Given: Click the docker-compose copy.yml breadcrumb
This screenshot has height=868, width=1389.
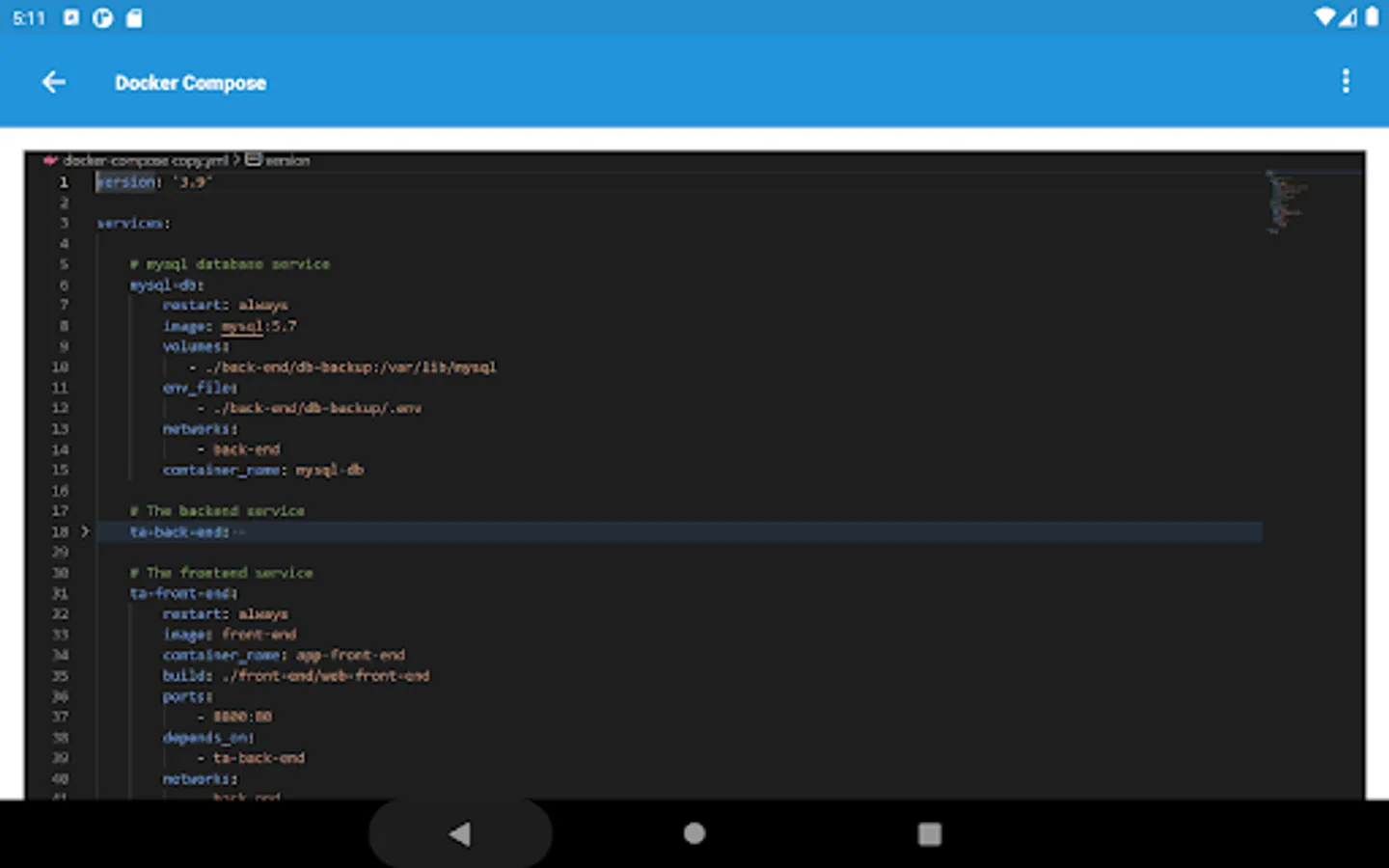Looking at the screenshot, I should coord(145,160).
